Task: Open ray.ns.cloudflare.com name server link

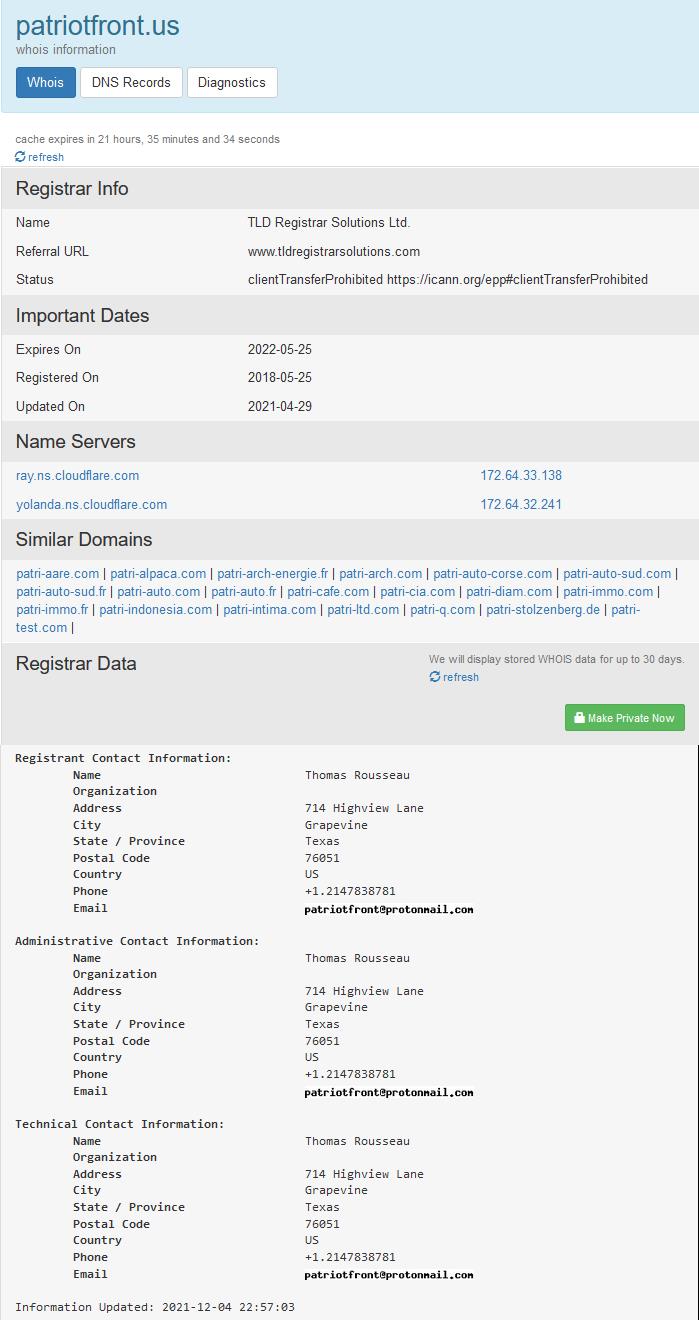Action: 78,476
